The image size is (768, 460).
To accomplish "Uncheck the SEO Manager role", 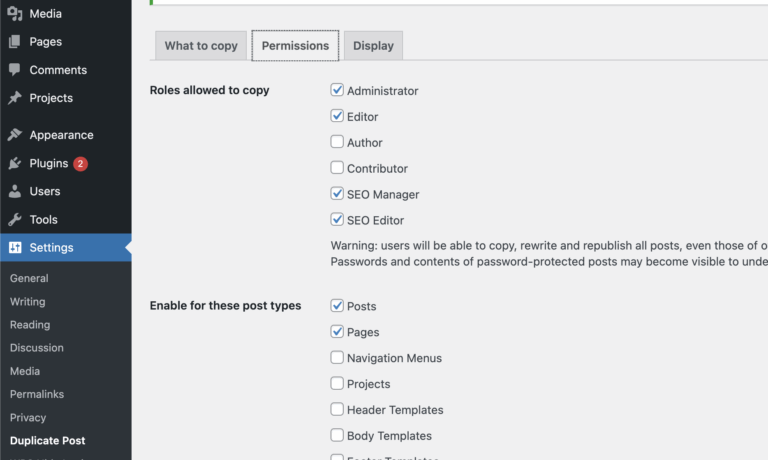I will [x=337, y=194].
